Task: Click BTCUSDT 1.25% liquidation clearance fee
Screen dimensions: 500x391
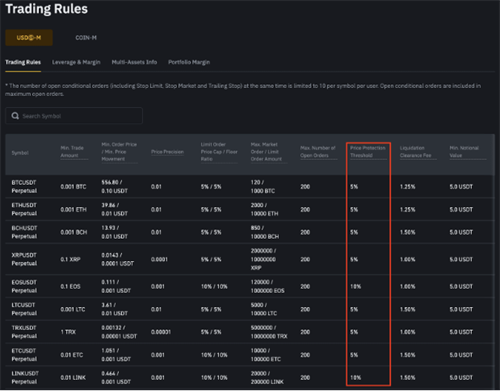Action: click(x=408, y=187)
